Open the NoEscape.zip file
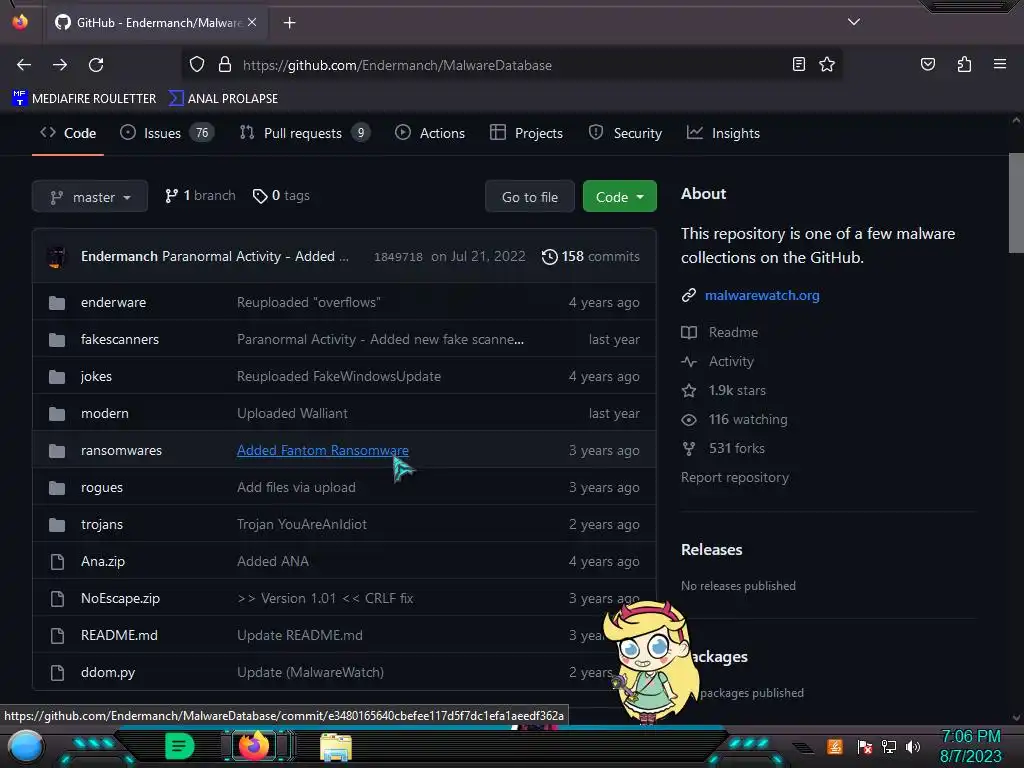 (120, 599)
